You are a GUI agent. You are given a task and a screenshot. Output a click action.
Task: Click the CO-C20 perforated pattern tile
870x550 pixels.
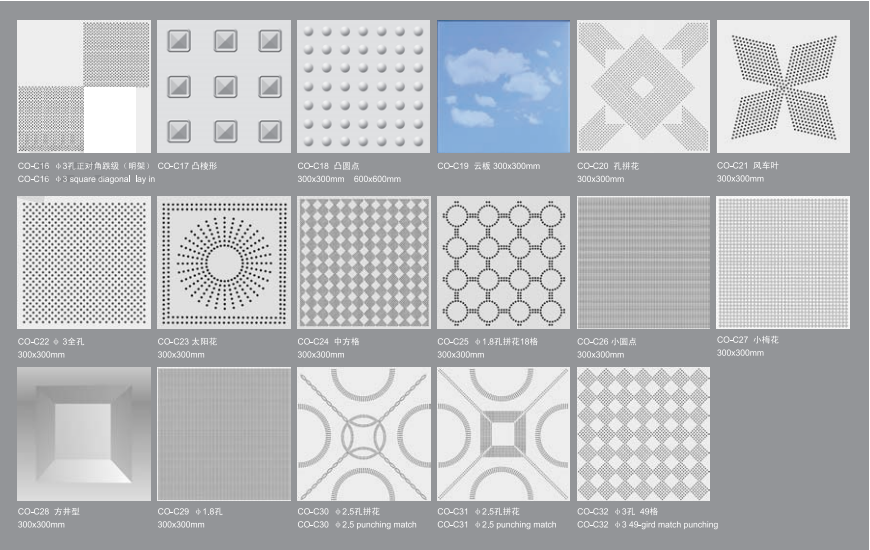644,87
